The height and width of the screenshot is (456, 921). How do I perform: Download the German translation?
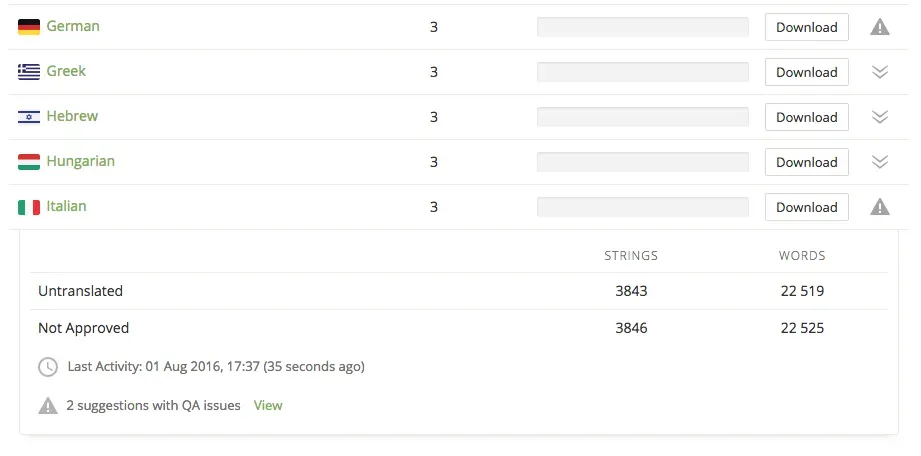tap(806, 27)
